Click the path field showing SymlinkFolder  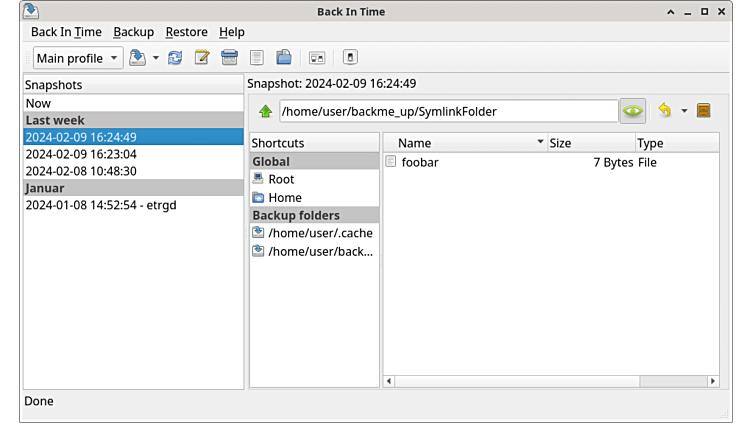[x=448, y=111]
